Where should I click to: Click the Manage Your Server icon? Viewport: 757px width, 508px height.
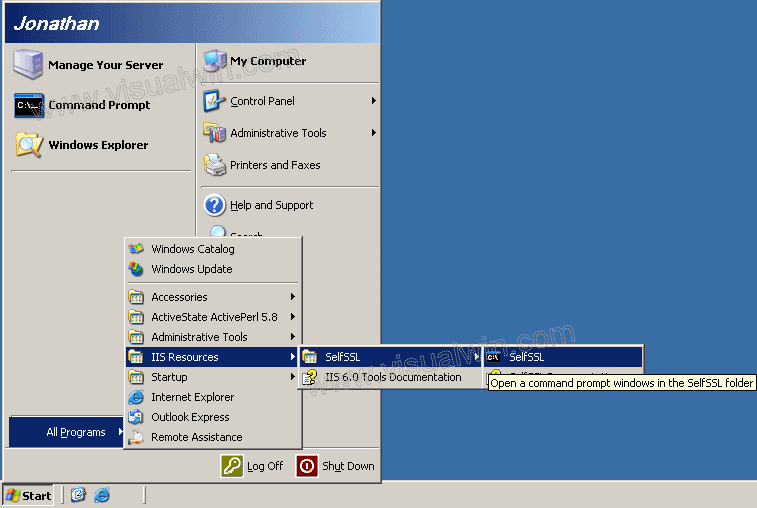pyautogui.click(x=28, y=64)
